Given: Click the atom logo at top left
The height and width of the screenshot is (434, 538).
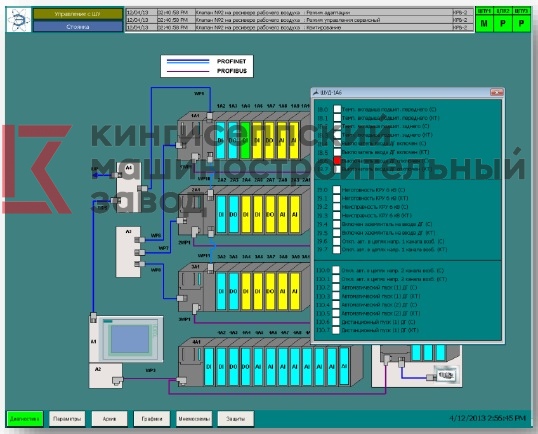Looking at the screenshot, I should click(x=19, y=20).
